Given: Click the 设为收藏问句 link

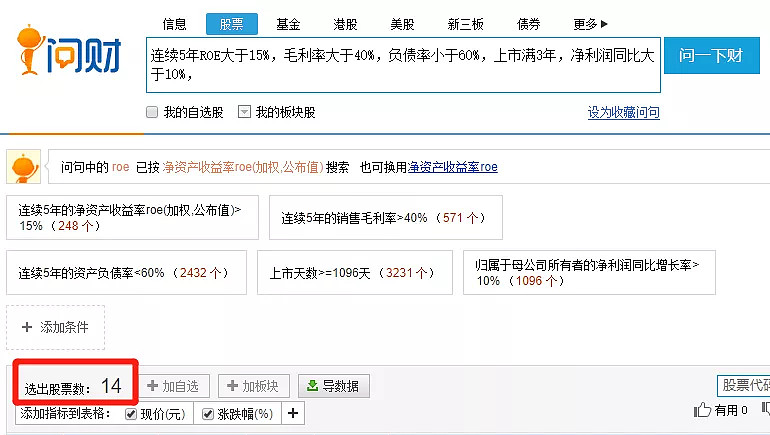Looking at the screenshot, I should [623, 113].
